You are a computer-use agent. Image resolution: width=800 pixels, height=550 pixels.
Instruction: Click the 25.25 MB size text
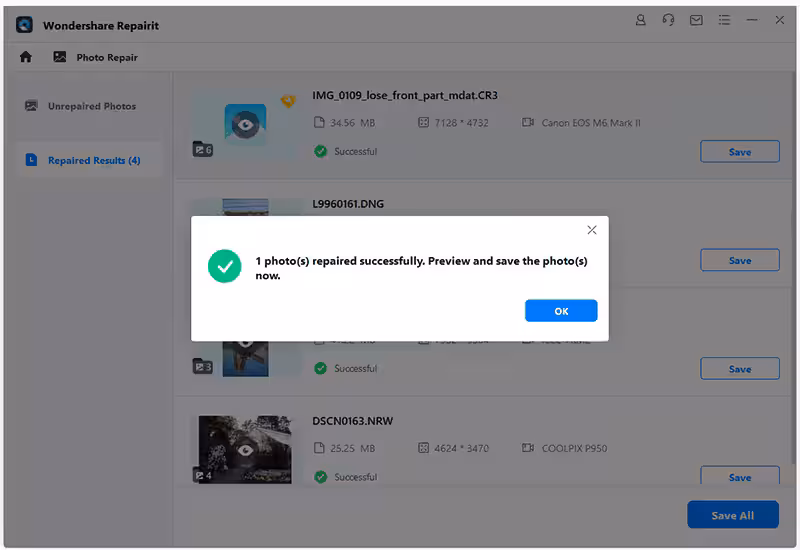pyautogui.click(x=353, y=448)
